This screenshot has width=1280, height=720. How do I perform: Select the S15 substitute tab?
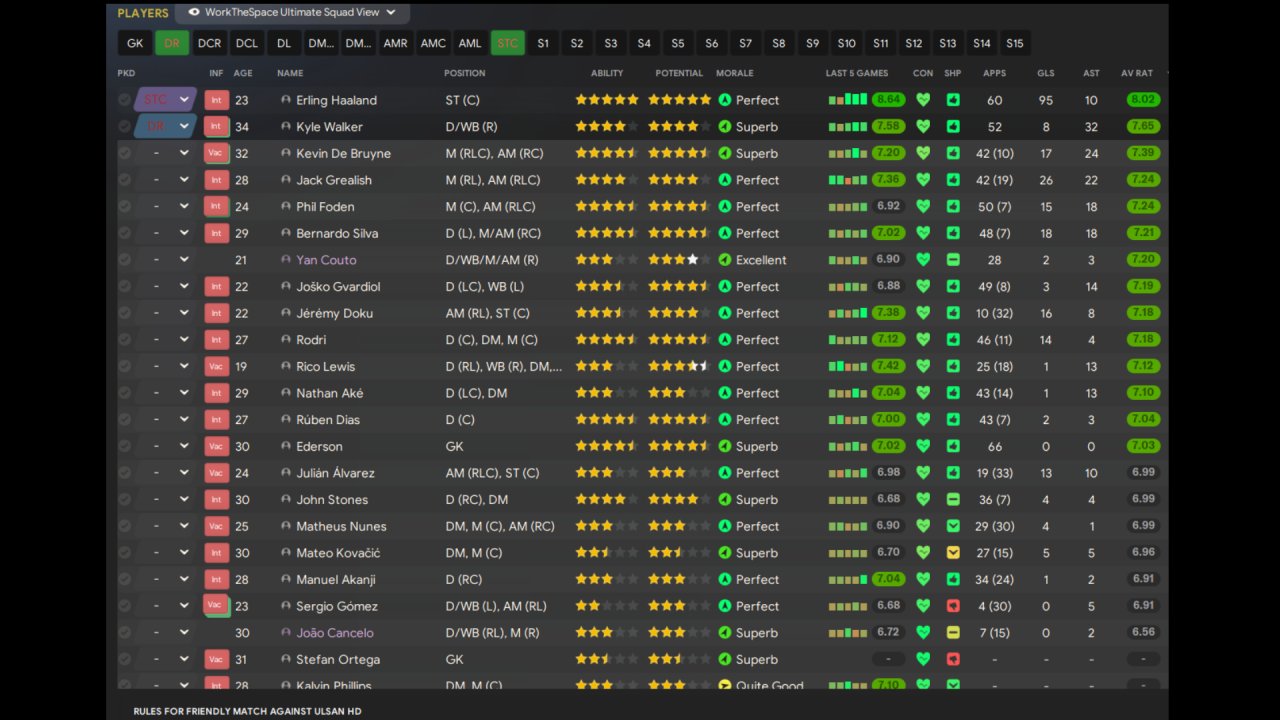coord(1015,43)
